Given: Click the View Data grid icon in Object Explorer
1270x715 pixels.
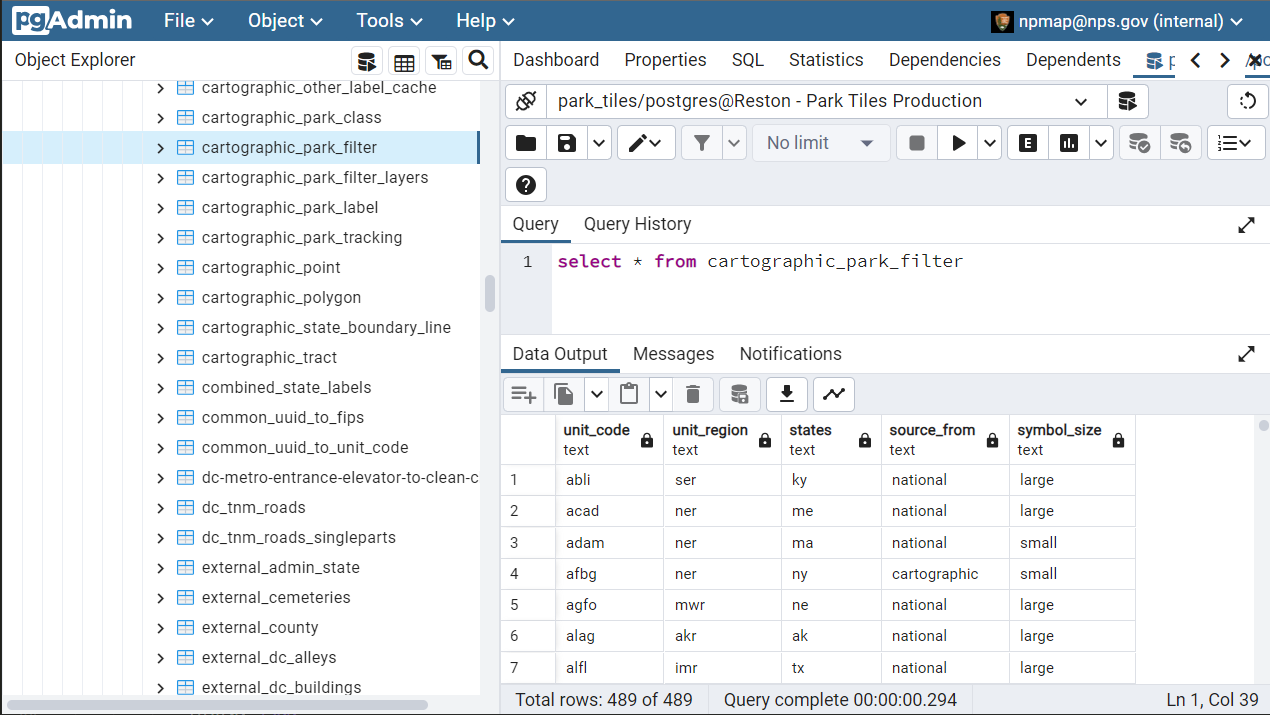Looking at the screenshot, I should pos(404,61).
